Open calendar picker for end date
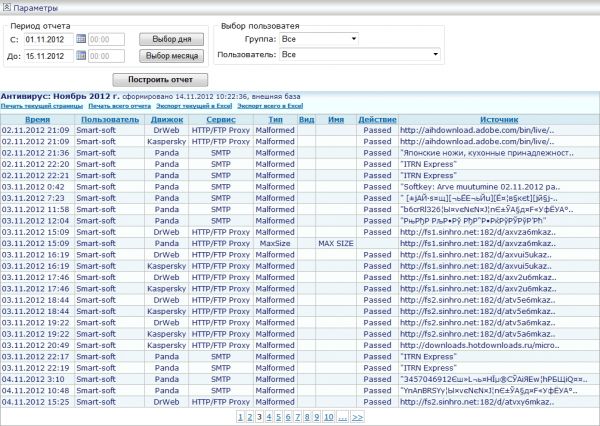Viewport: 600px width, 426px height. click(81, 56)
